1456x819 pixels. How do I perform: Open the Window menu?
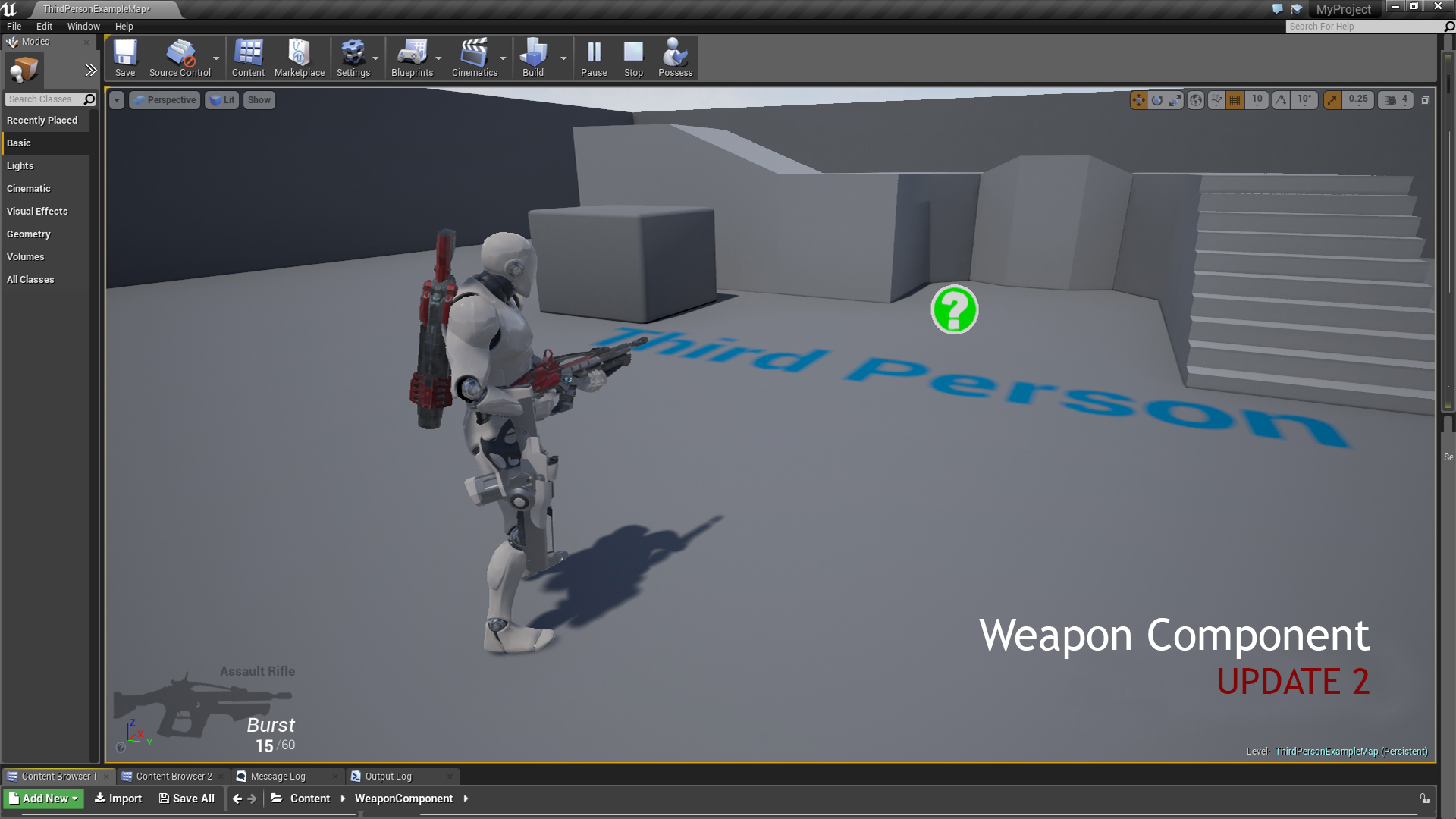click(83, 26)
